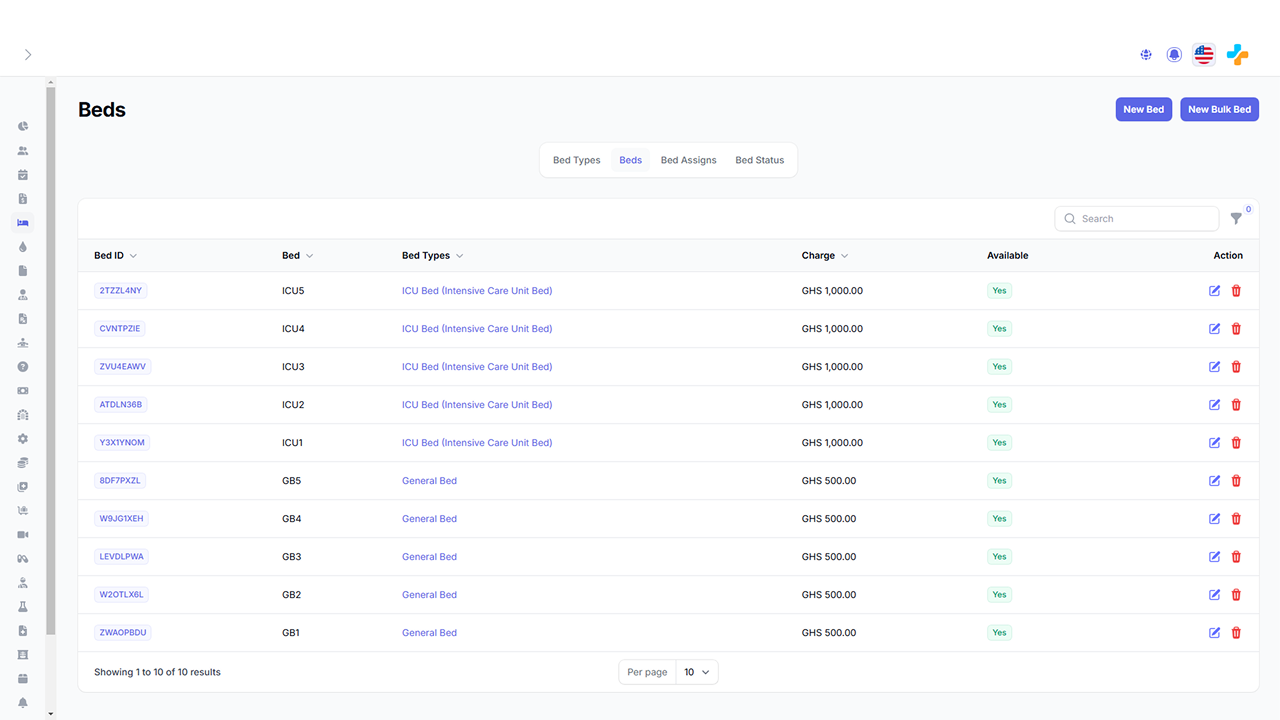The image size is (1280, 720).
Task: Delete the GB1 bed row
Action: point(1236,633)
